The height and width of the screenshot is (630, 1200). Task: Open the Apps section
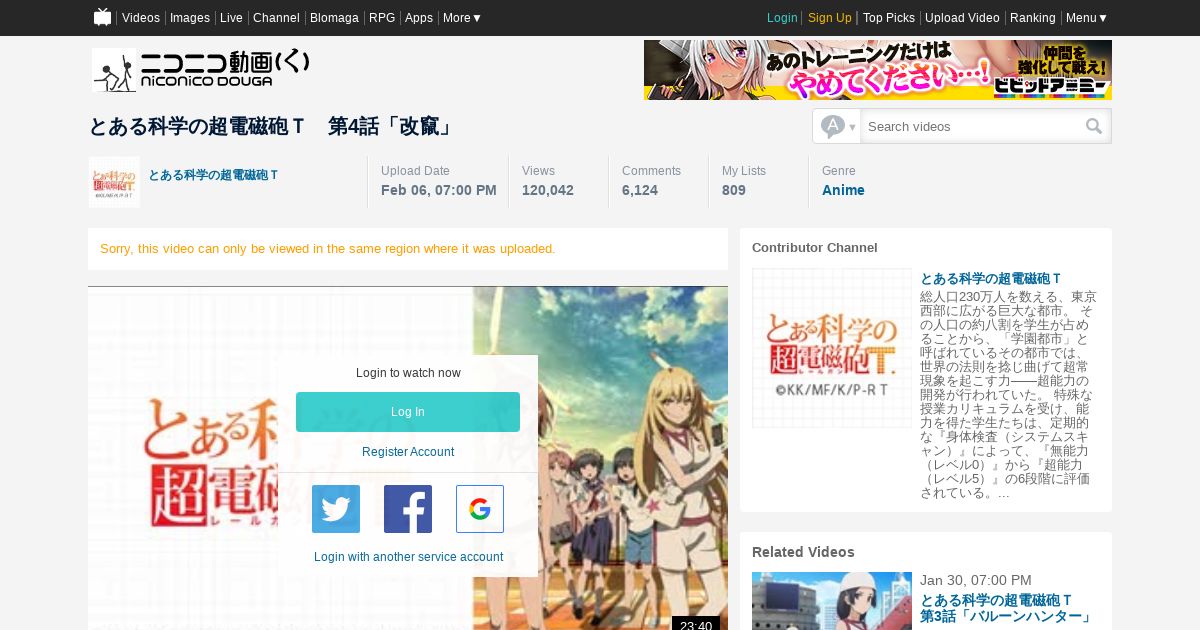[x=419, y=18]
